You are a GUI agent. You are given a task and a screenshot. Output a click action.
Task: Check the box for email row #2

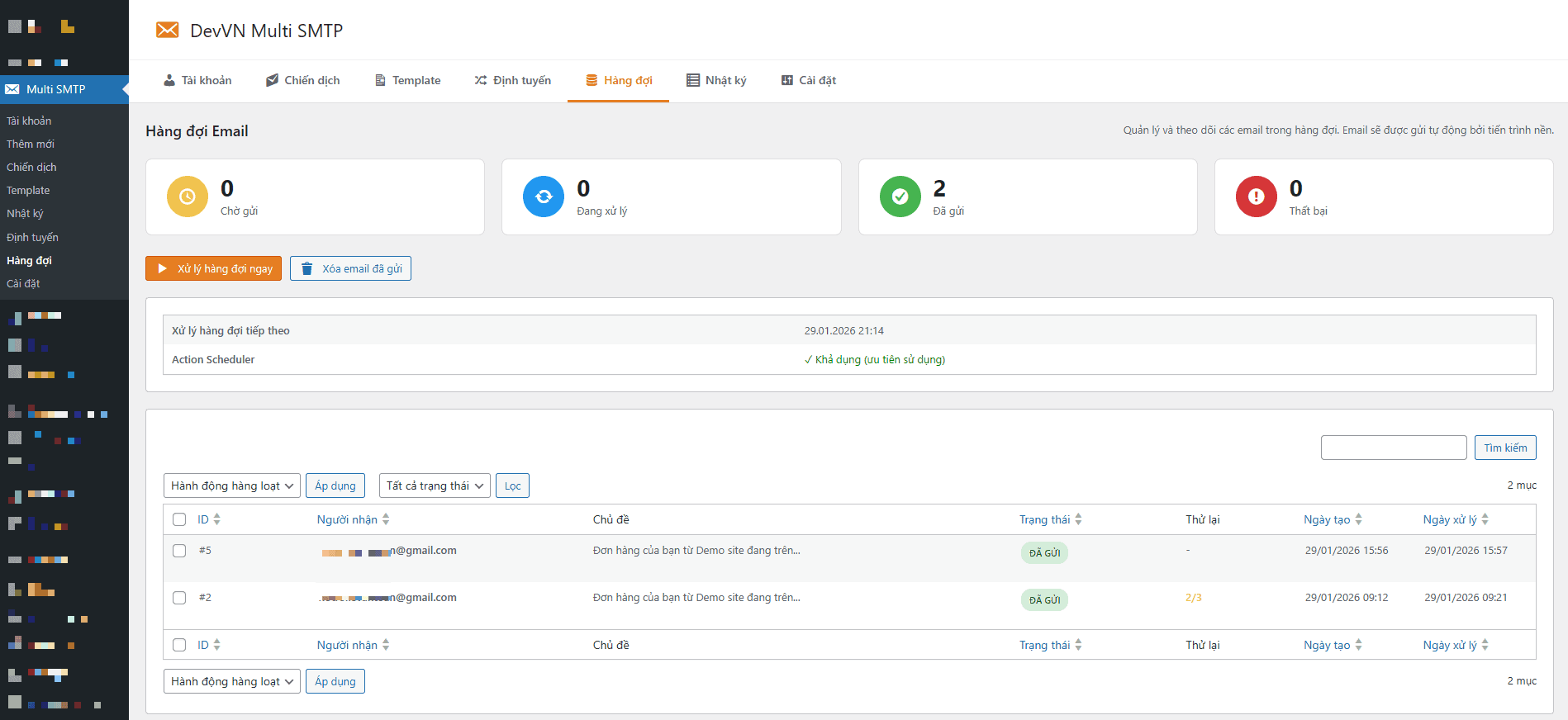(179, 598)
